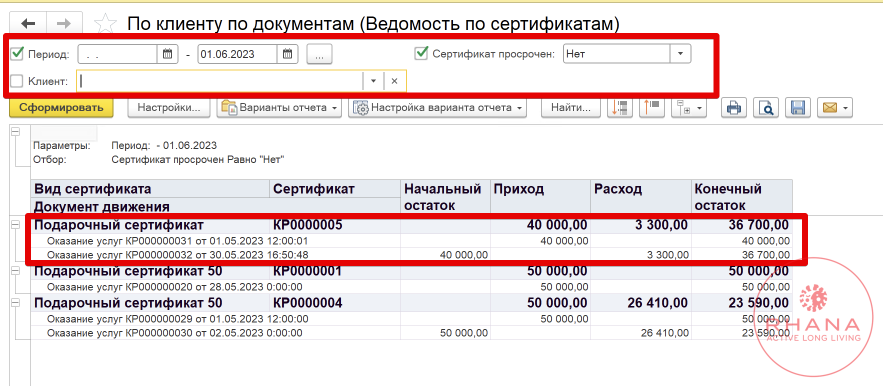Select certificate cell KP0000001
This screenshot has width=883, height=386.
pyautogui.click(x=335, y=272)
